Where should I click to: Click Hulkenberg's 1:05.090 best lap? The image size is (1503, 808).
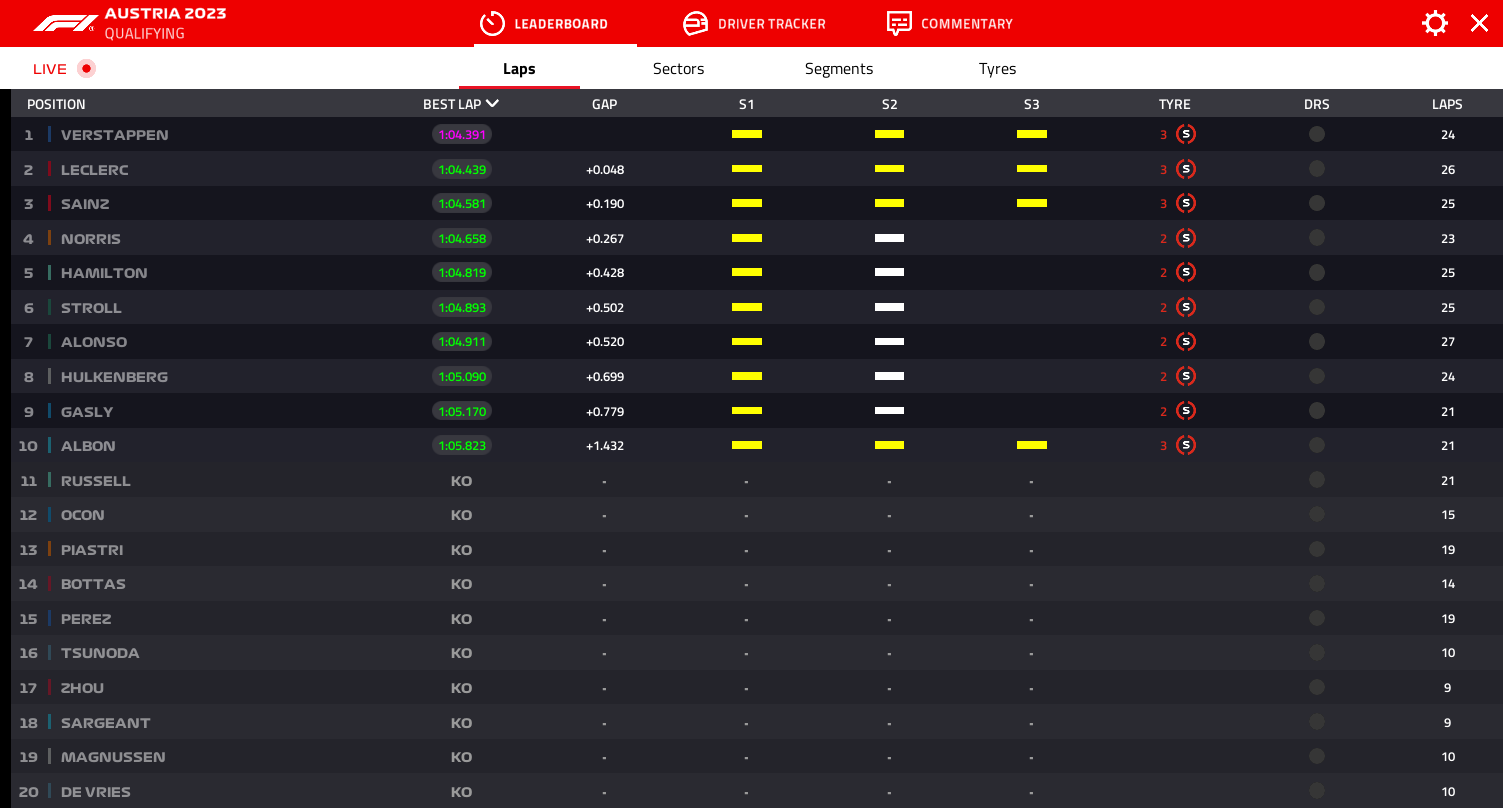pyautogui.click(x=462, y=376)
